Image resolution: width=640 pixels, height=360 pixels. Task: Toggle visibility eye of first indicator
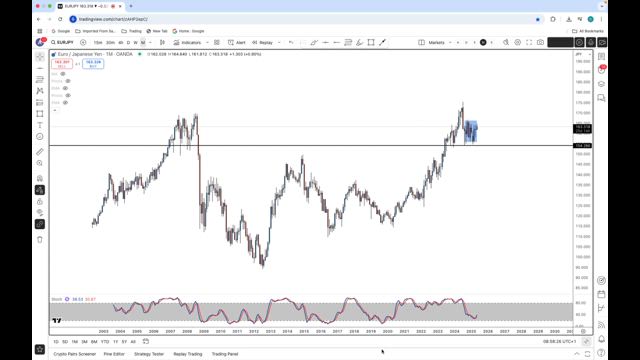(x=63, y=74)
